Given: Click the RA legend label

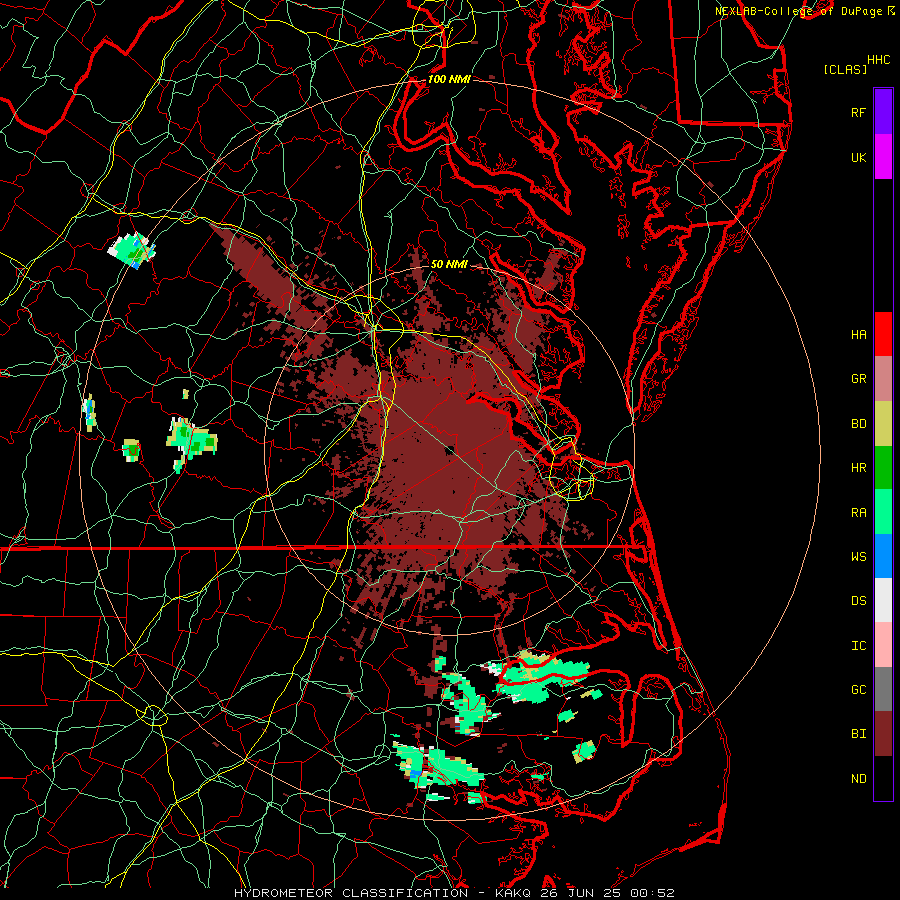Looking at the screenshot, I should point(858,513).
